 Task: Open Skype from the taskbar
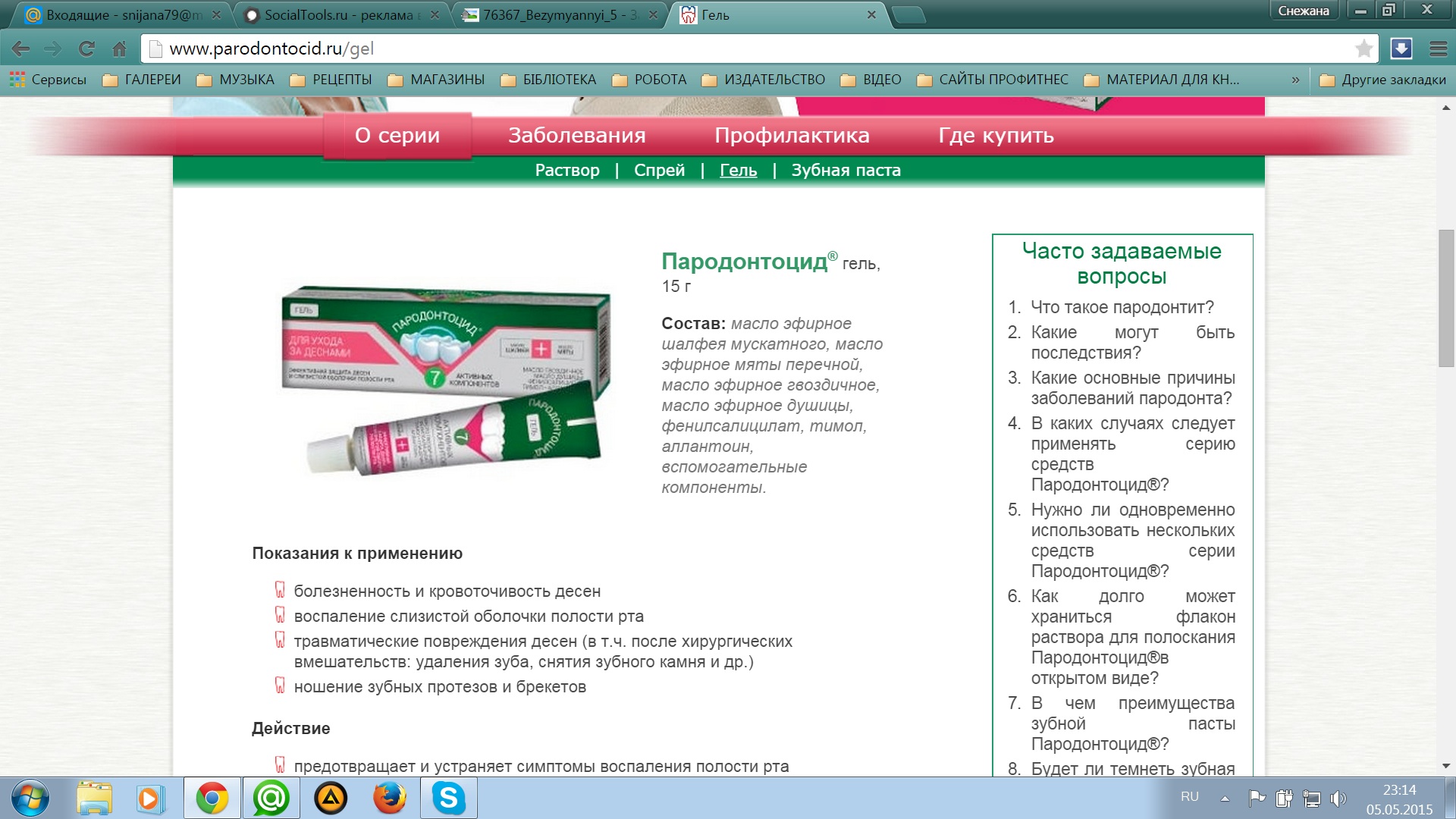[449, 799]
